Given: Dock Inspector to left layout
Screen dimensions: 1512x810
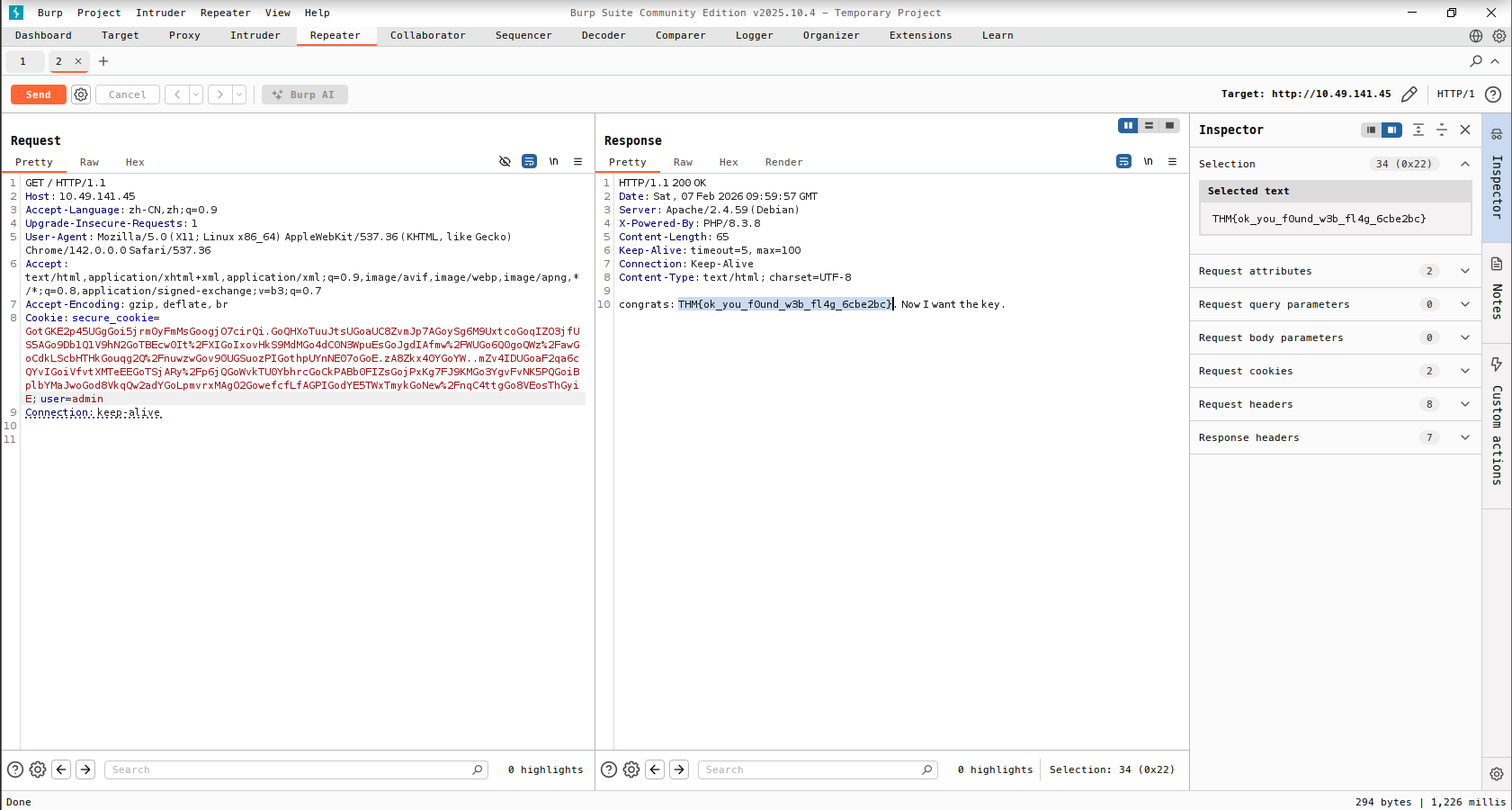Looking at the screenshot, I should click(x=1371, y=130).
